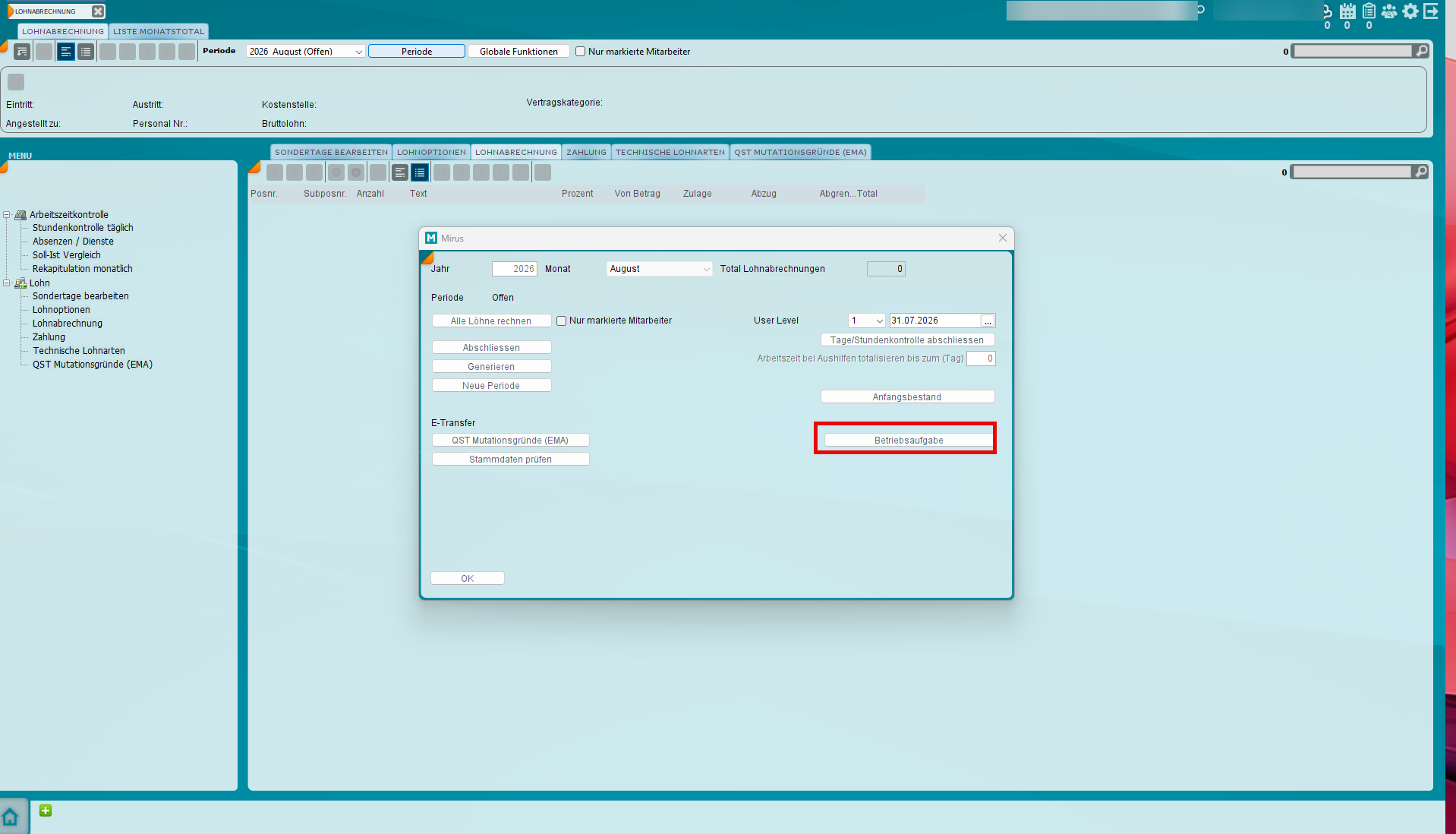Click the delete trash icon in the grid toolbar
The image size is (1456, 834).
pos(314,172)
